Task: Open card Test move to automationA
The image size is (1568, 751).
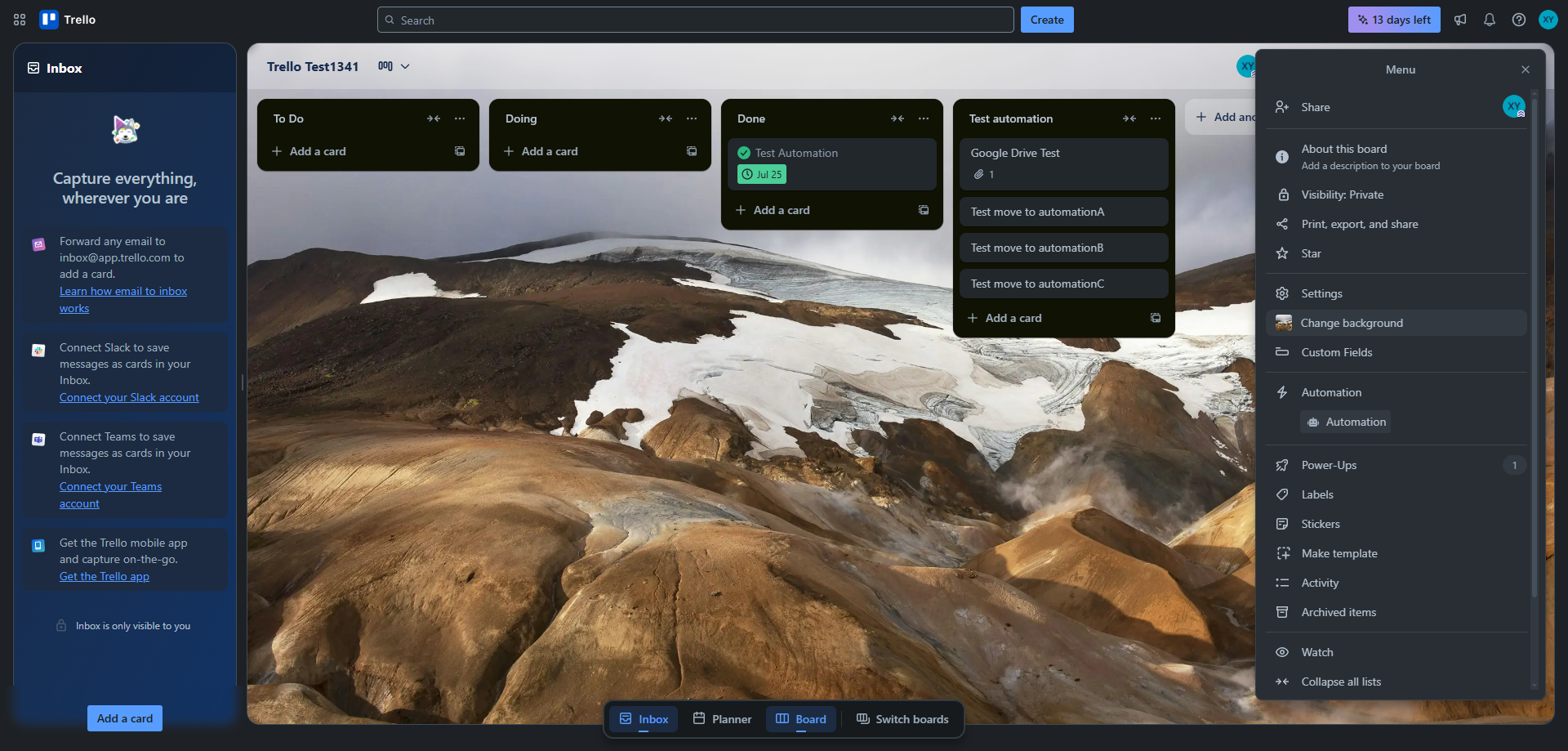Action: click(x=1063, y=212)
